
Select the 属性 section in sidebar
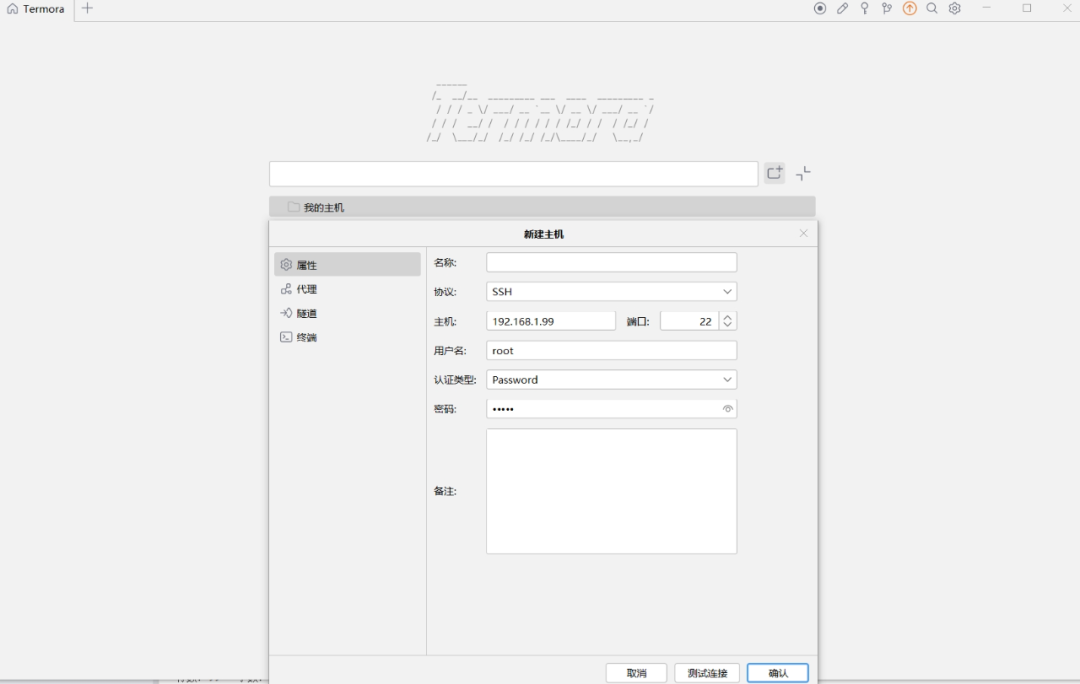[347, 265]
